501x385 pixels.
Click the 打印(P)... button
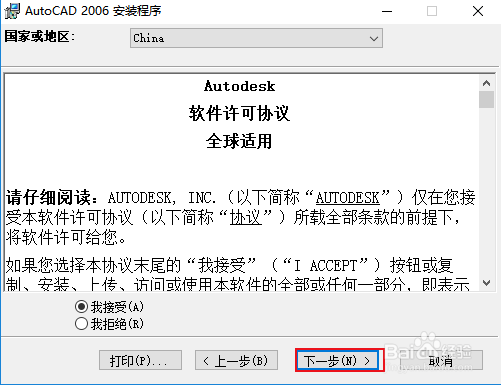140,360
